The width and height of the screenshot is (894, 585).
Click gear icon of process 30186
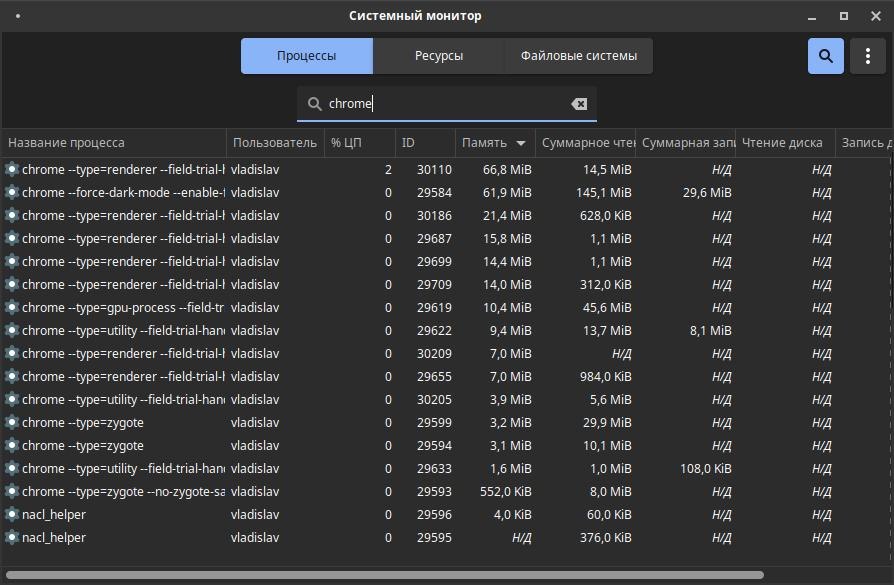[11, 216]
